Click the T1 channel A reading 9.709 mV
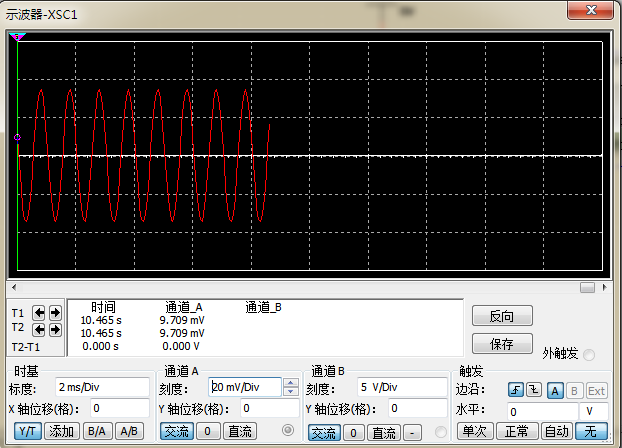 182,320
